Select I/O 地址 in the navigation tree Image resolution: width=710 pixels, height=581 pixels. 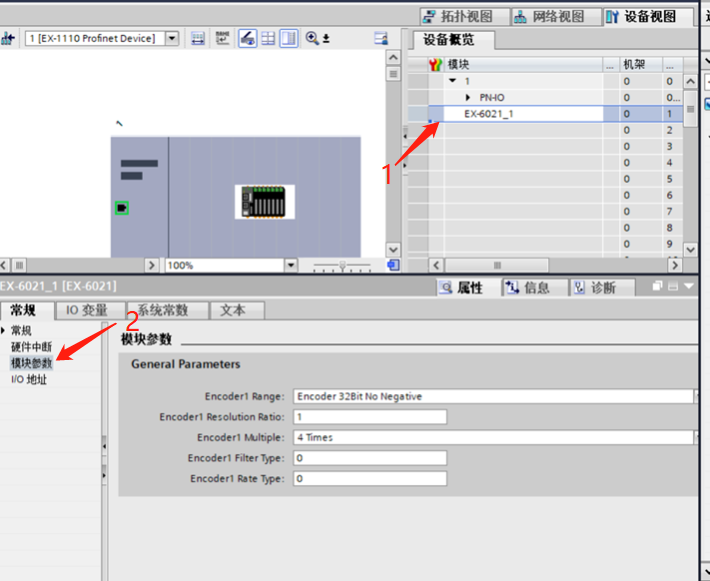(x=29, y=379)
